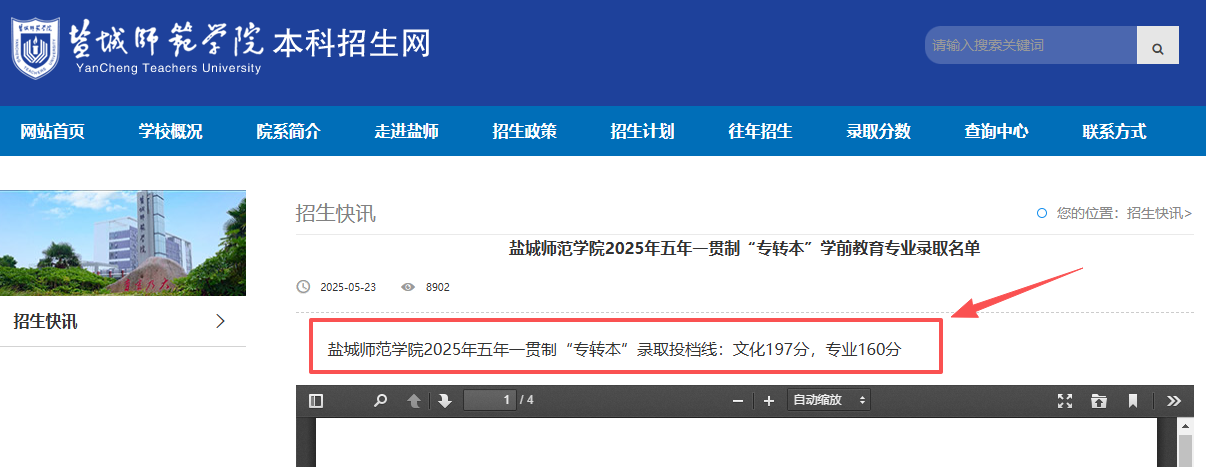Screen dimensions: 1206x467
Task: Open the 招生政策 menu item
Action: click(524, 131)
